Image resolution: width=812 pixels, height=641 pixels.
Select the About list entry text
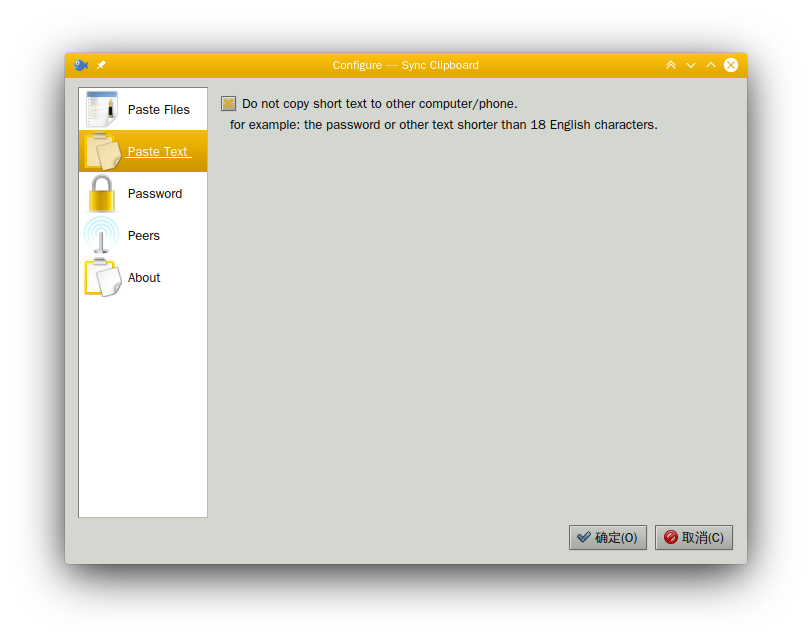144,278
